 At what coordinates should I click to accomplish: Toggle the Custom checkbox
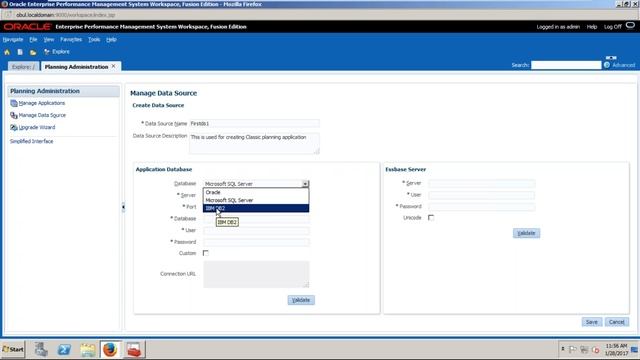click(x=206, y=253)
